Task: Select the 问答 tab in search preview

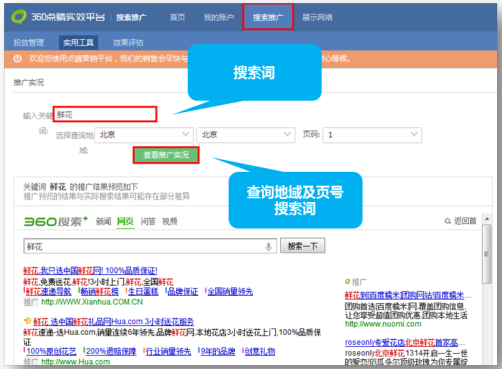Action: point(148,221)
